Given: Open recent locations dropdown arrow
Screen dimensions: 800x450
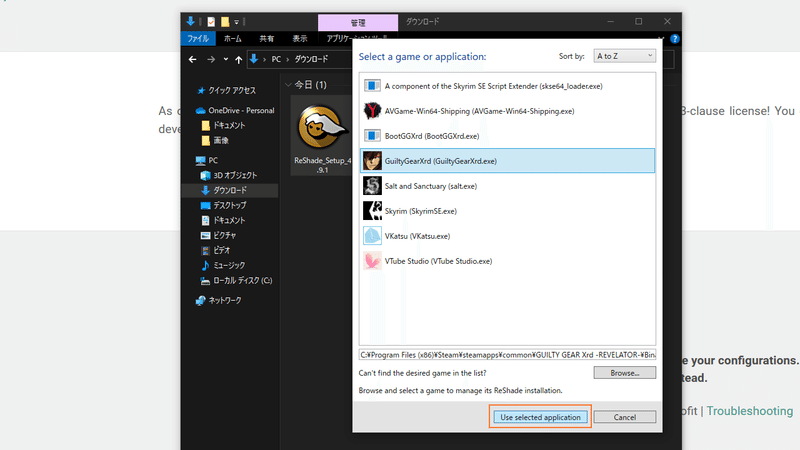Looking at the screenshot, I should pos(226,60).
